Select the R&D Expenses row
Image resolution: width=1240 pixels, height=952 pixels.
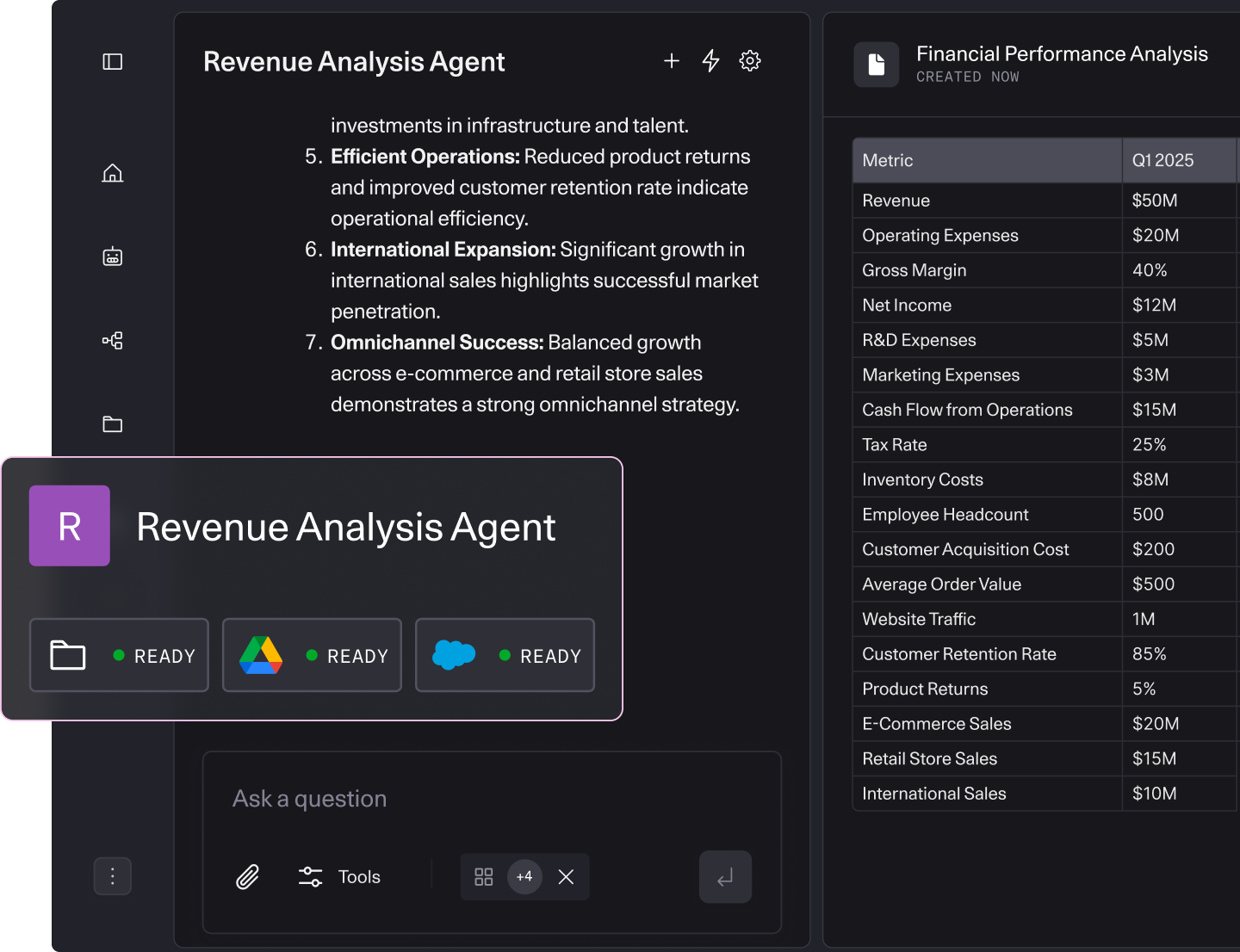point(1046,340)
